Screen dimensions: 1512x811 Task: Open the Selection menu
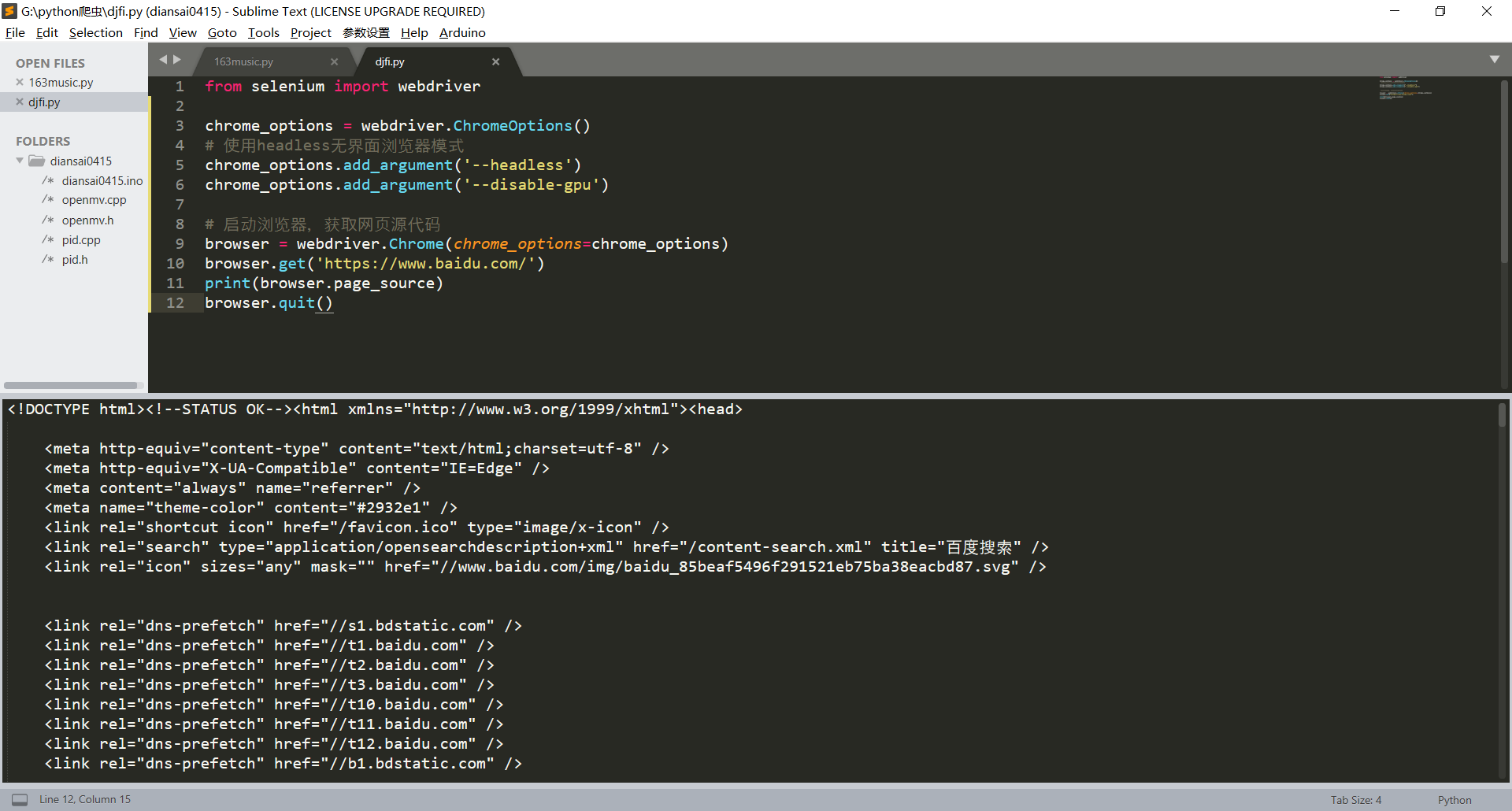pyautogui.click(x=96, y=32)
